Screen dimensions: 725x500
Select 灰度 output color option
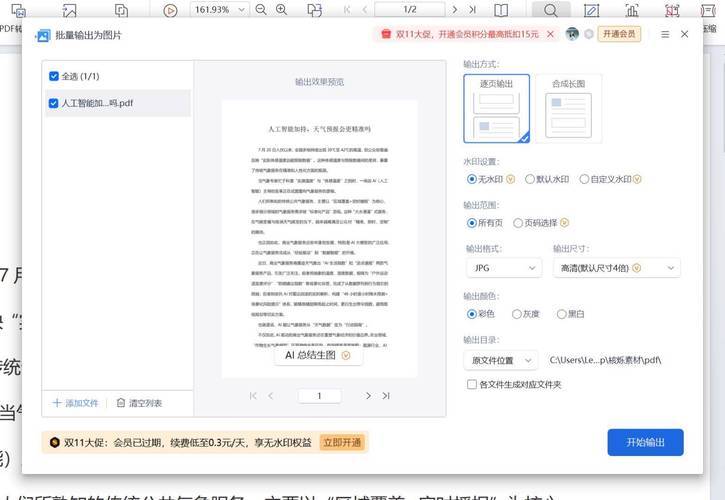point(516,314)
